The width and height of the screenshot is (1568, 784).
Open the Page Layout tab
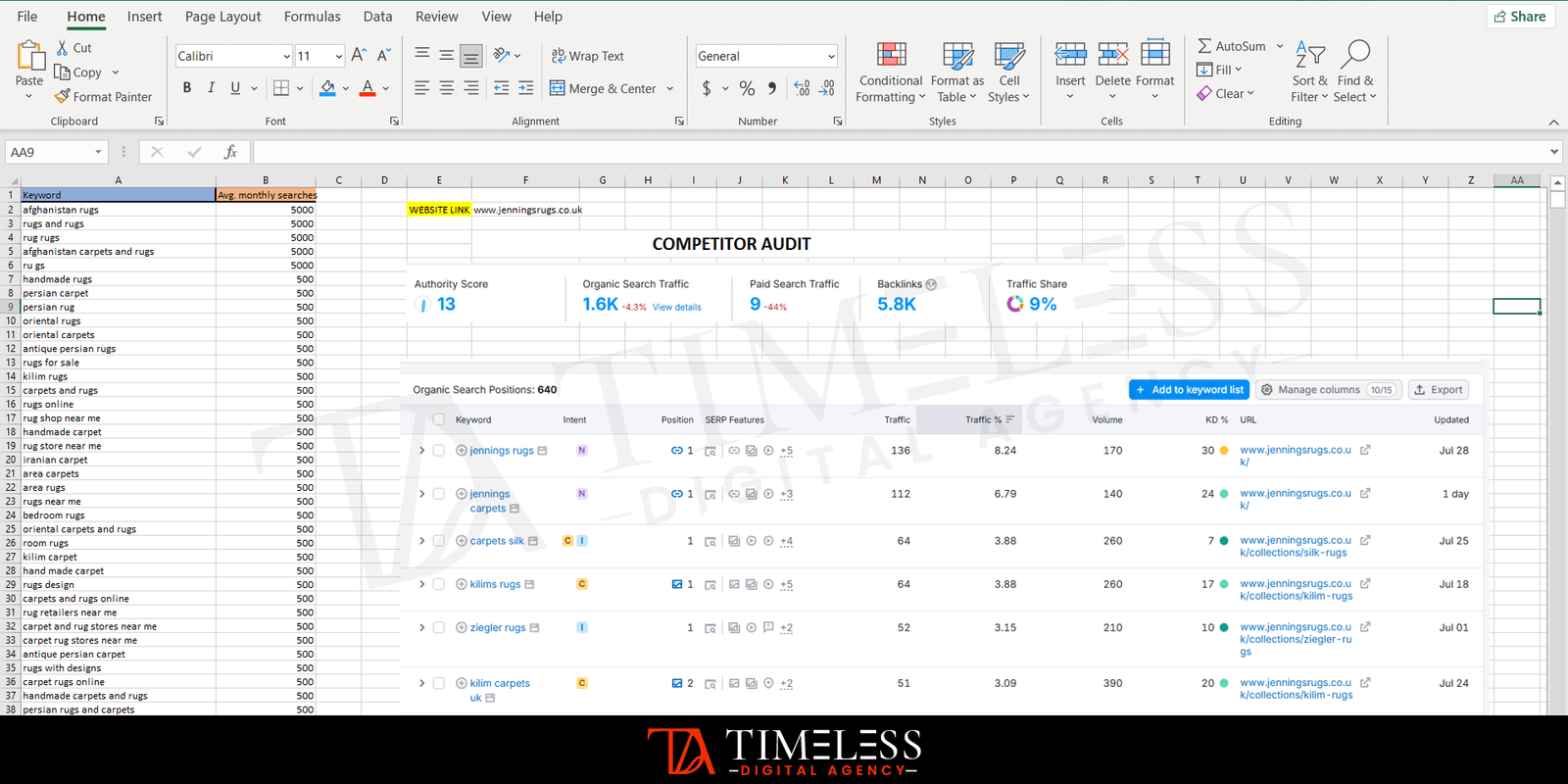coord(222,17)
